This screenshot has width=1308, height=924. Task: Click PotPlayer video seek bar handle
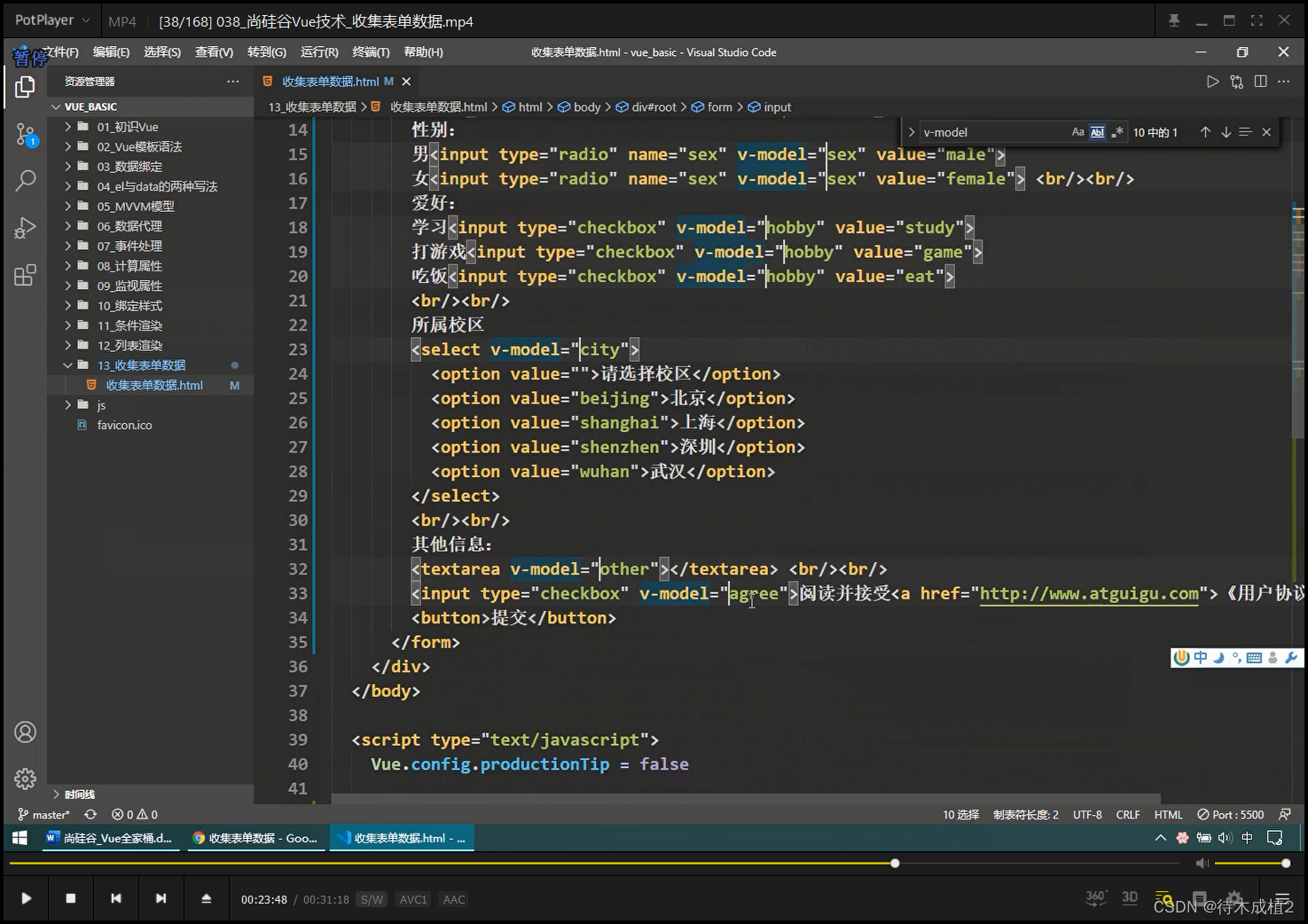(895, 863)
